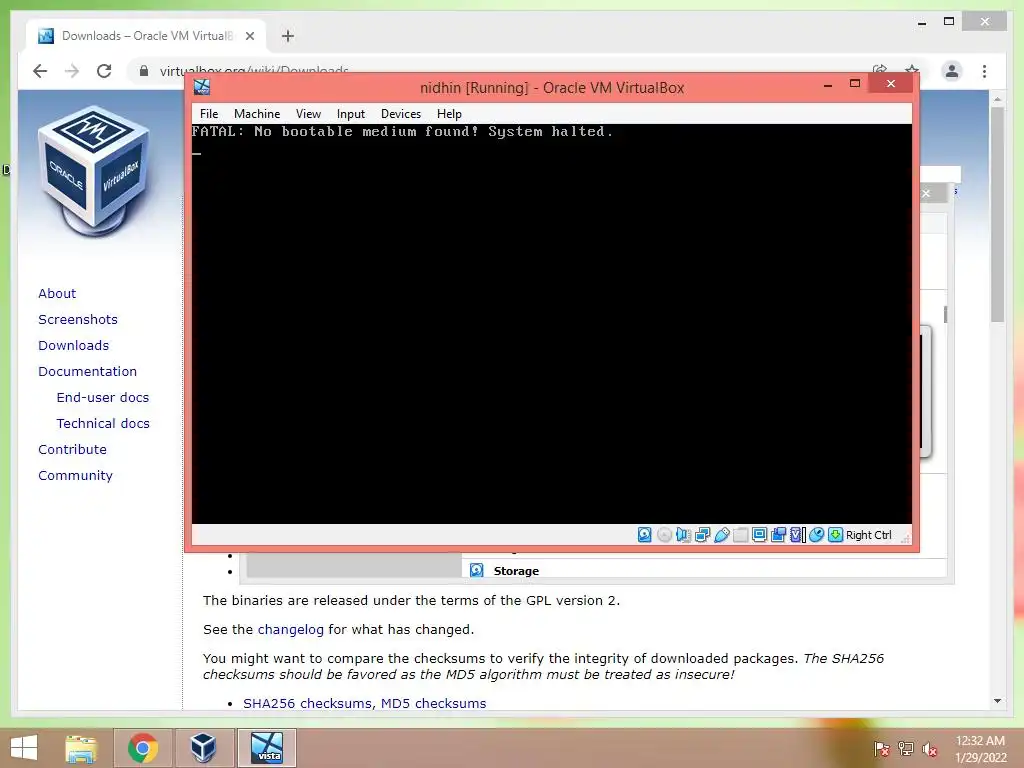Click the mouse integration indicator icon
Viewport: 1024px width, 768px height.
pos(816,535)
